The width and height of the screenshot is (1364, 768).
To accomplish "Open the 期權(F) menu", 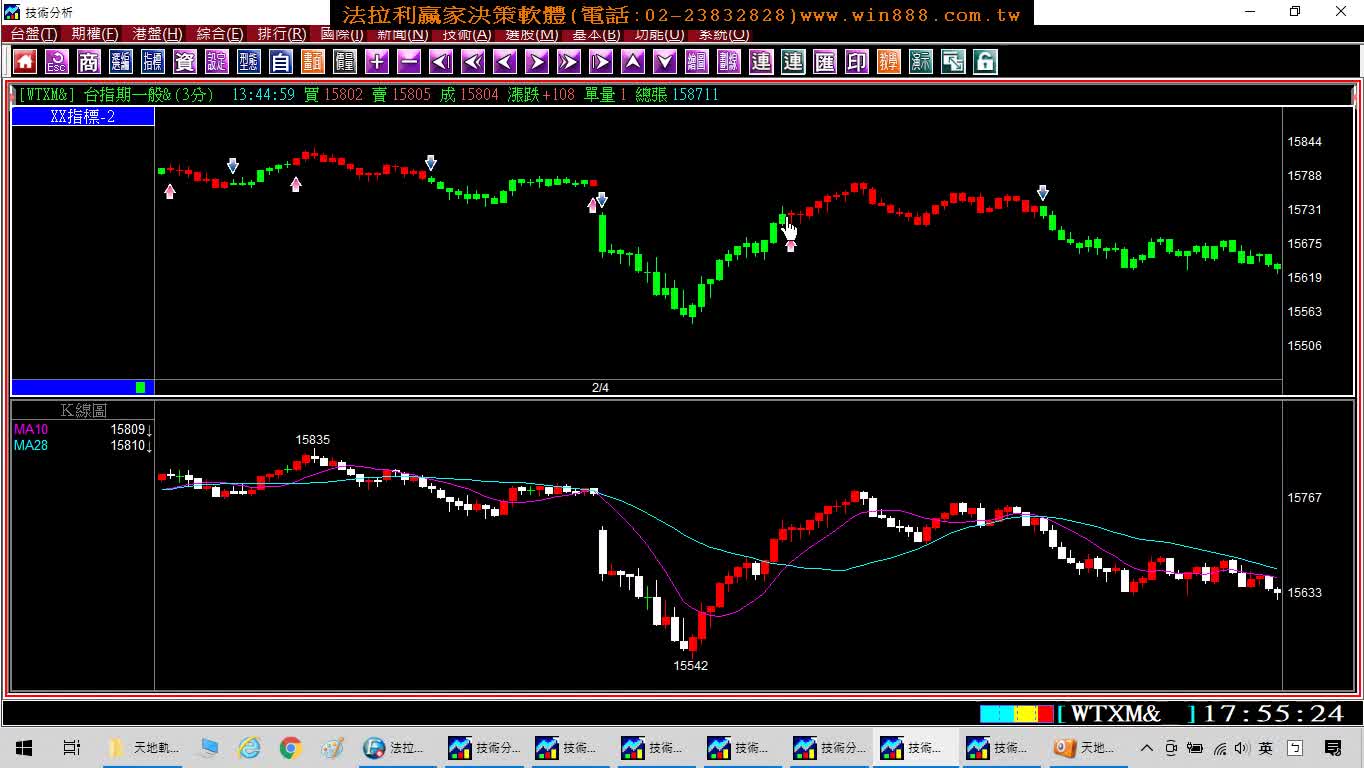I will point(94,34).
